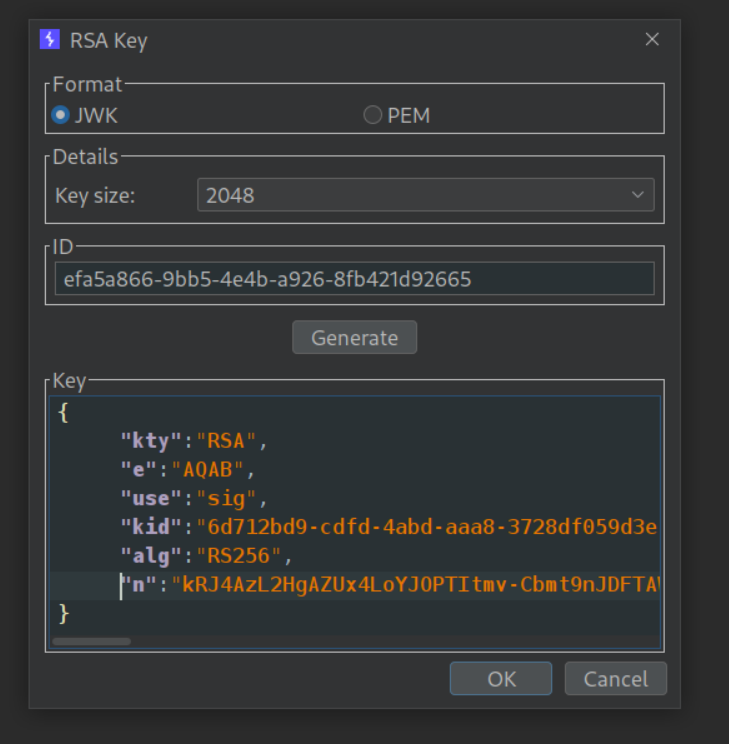Click the lightning bolt app icon in title bar

[x=50, y=40]
